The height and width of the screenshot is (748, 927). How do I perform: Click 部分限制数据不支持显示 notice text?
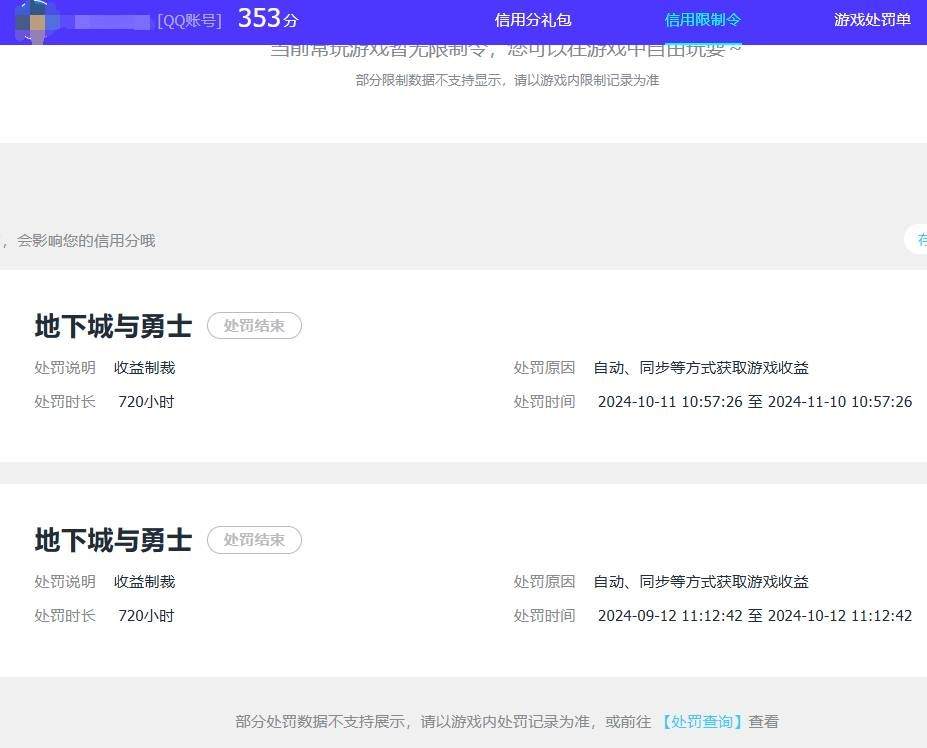(507, 80)
